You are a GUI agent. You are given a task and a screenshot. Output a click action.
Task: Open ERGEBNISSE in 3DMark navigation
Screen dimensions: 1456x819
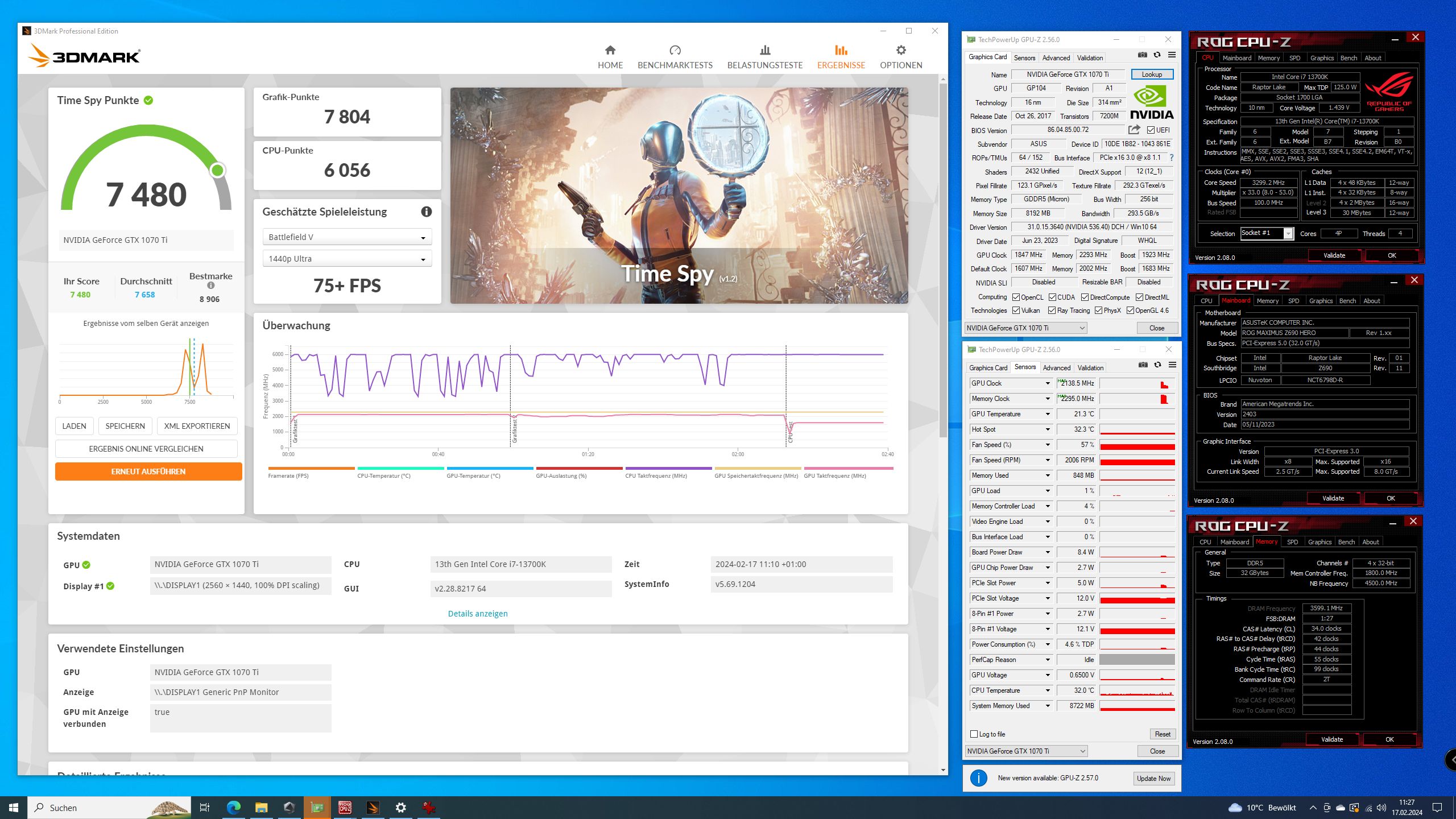(841, 57)
